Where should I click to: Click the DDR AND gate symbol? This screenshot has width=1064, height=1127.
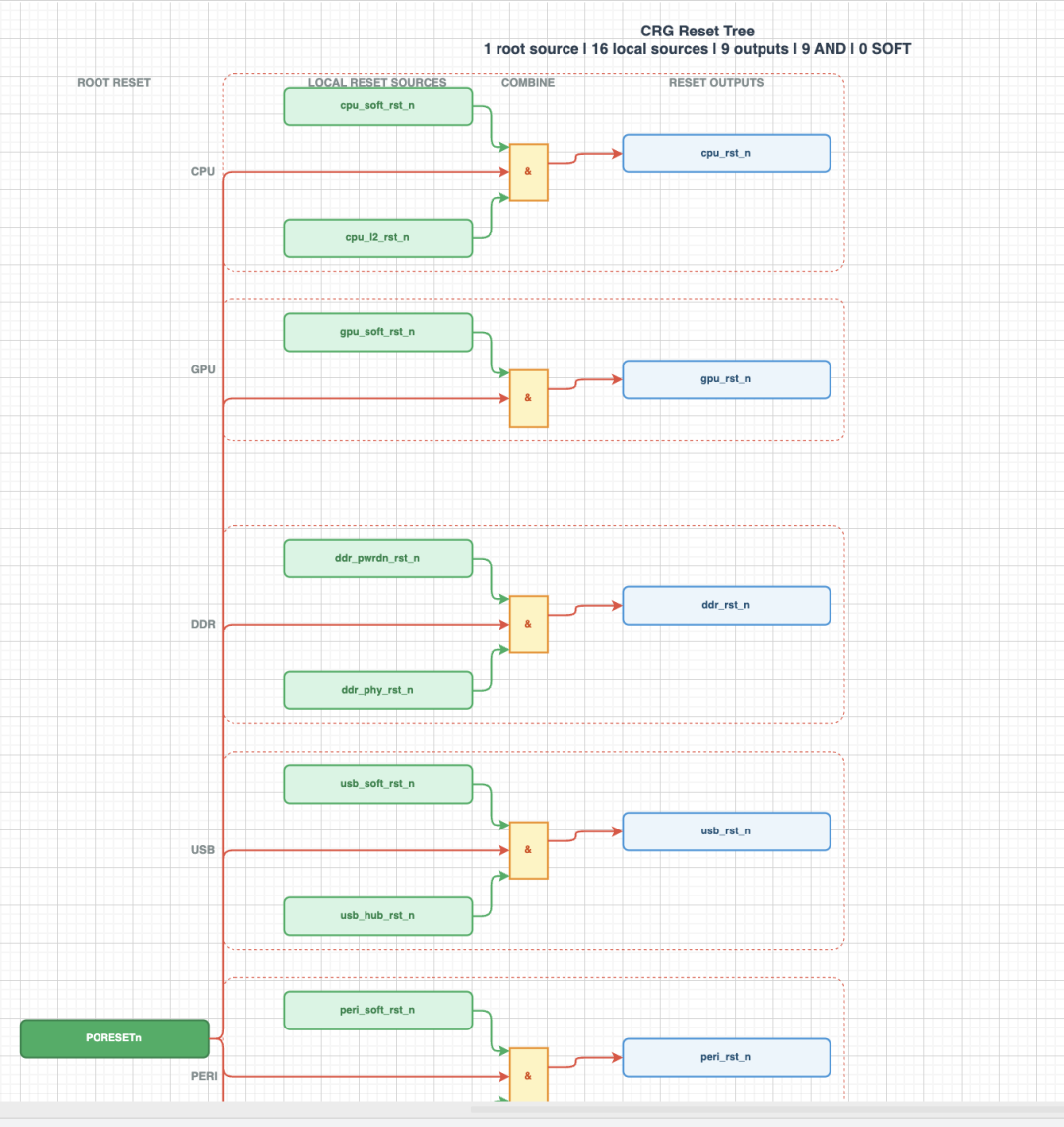pos(528,624)
